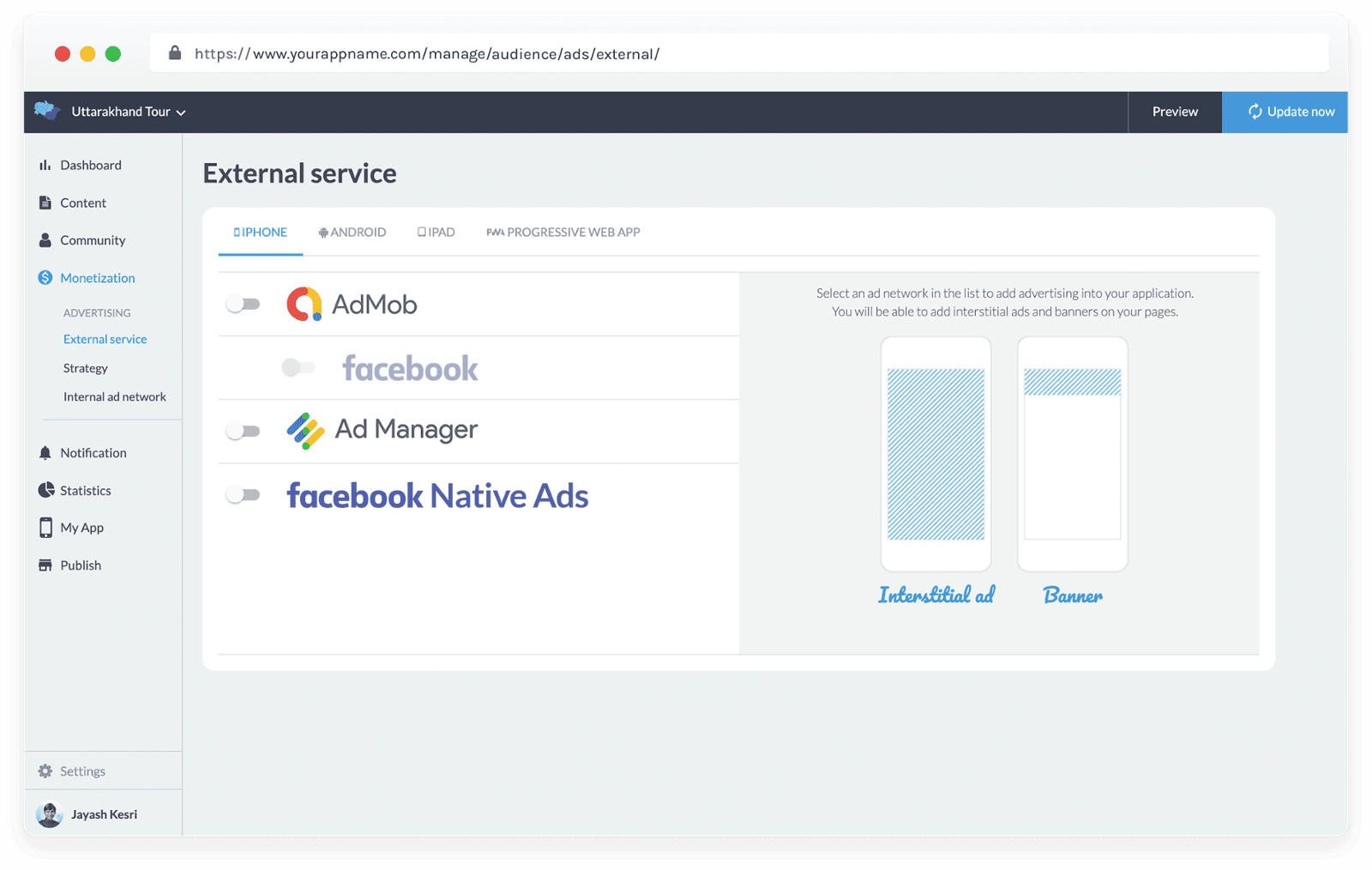Open the Internal ad network link
1372x870 pixels.
click(x=115, y=397)
